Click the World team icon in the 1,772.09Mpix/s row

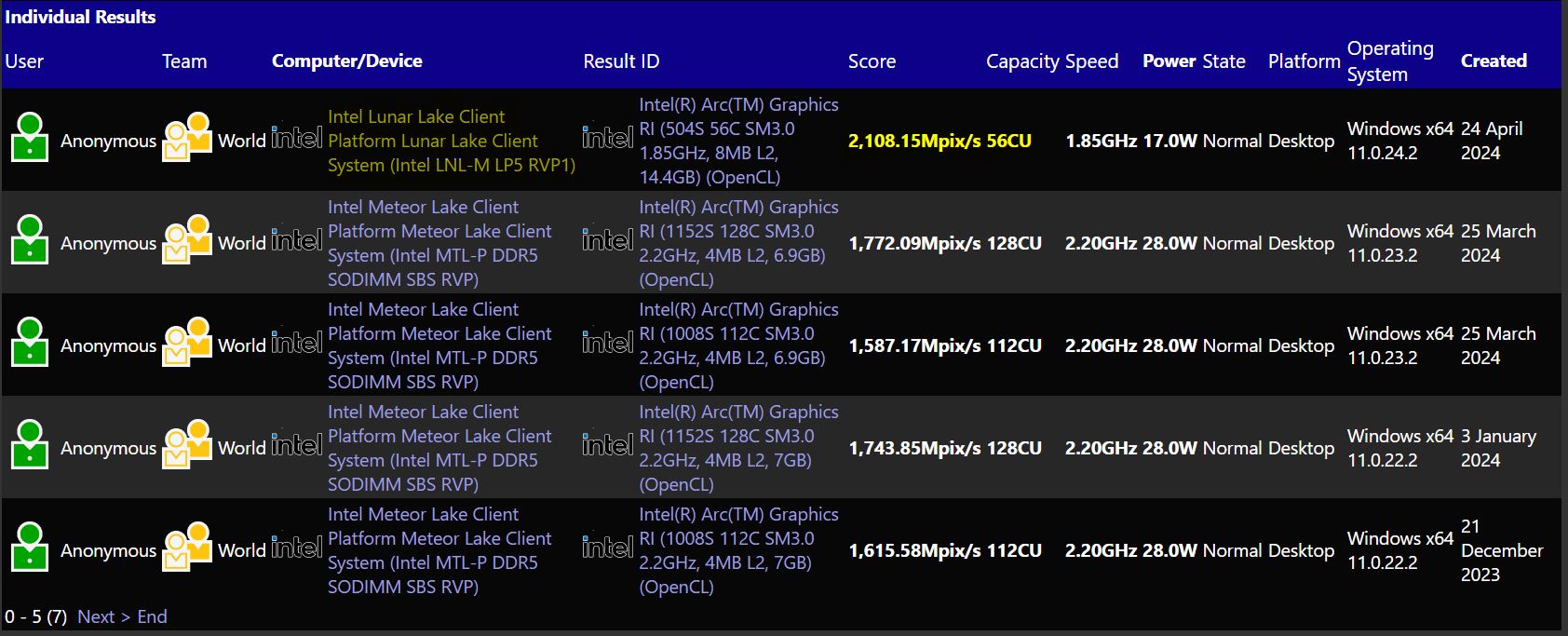click(187, 240)
